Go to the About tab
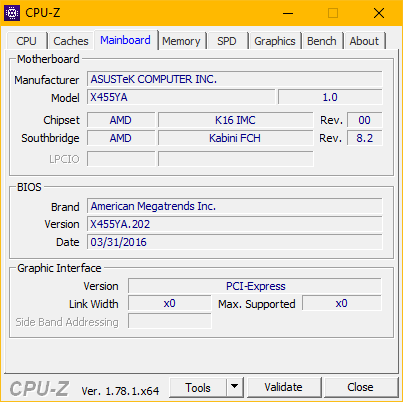 click(x=364, y=41)
